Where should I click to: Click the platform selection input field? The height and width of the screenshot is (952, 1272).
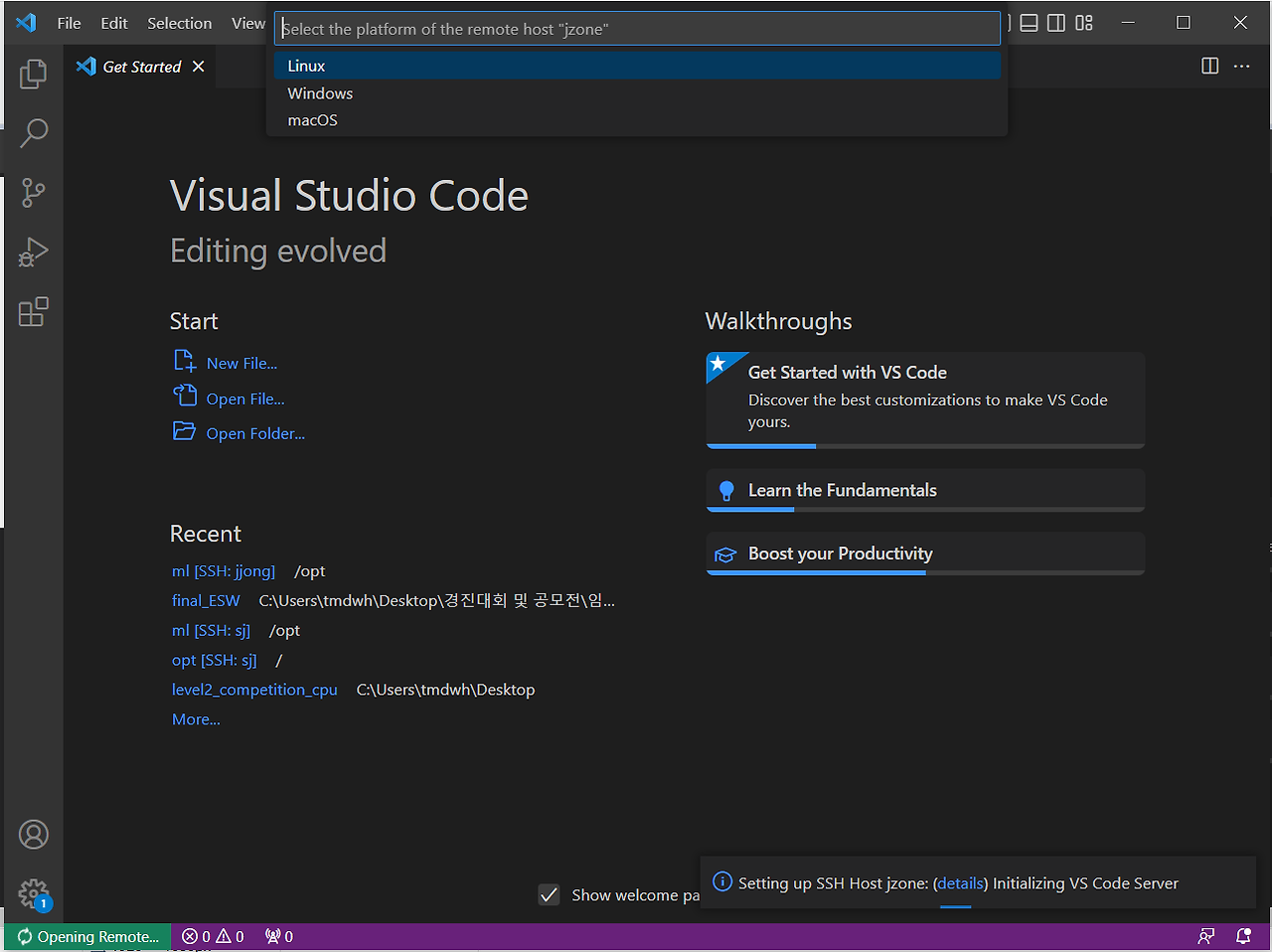tap(637, 29)
